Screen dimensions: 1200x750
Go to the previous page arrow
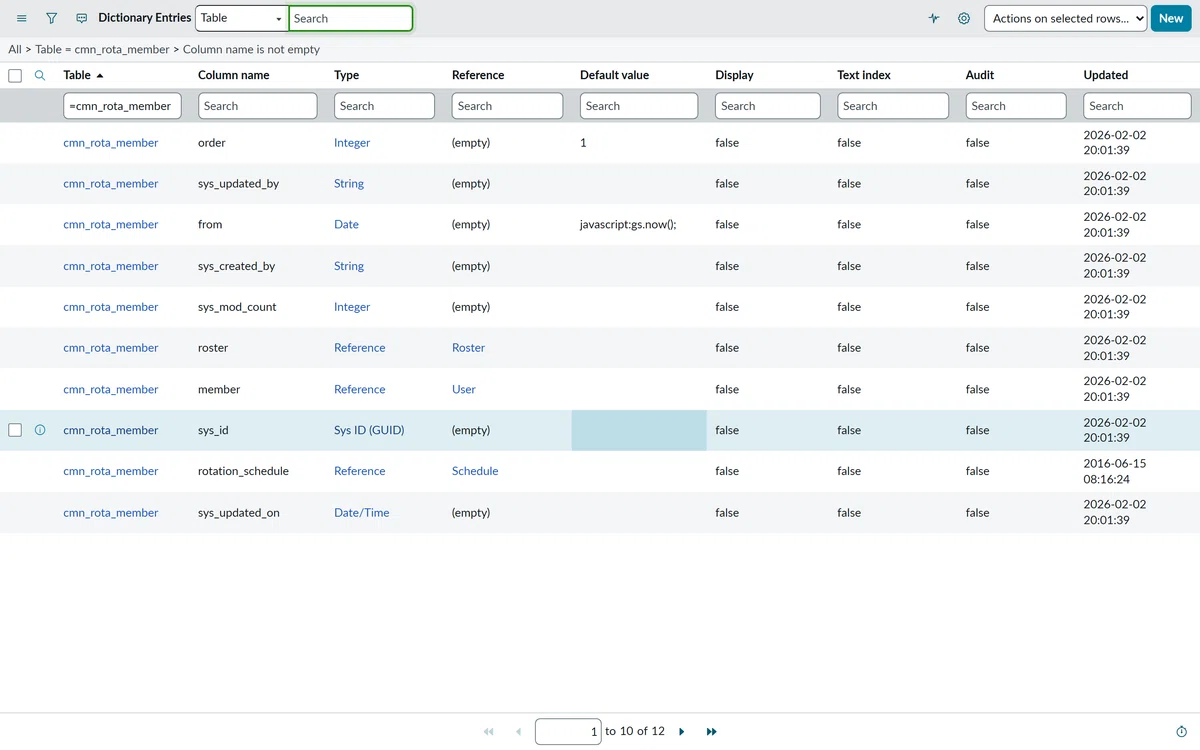[x=518, y=732]
